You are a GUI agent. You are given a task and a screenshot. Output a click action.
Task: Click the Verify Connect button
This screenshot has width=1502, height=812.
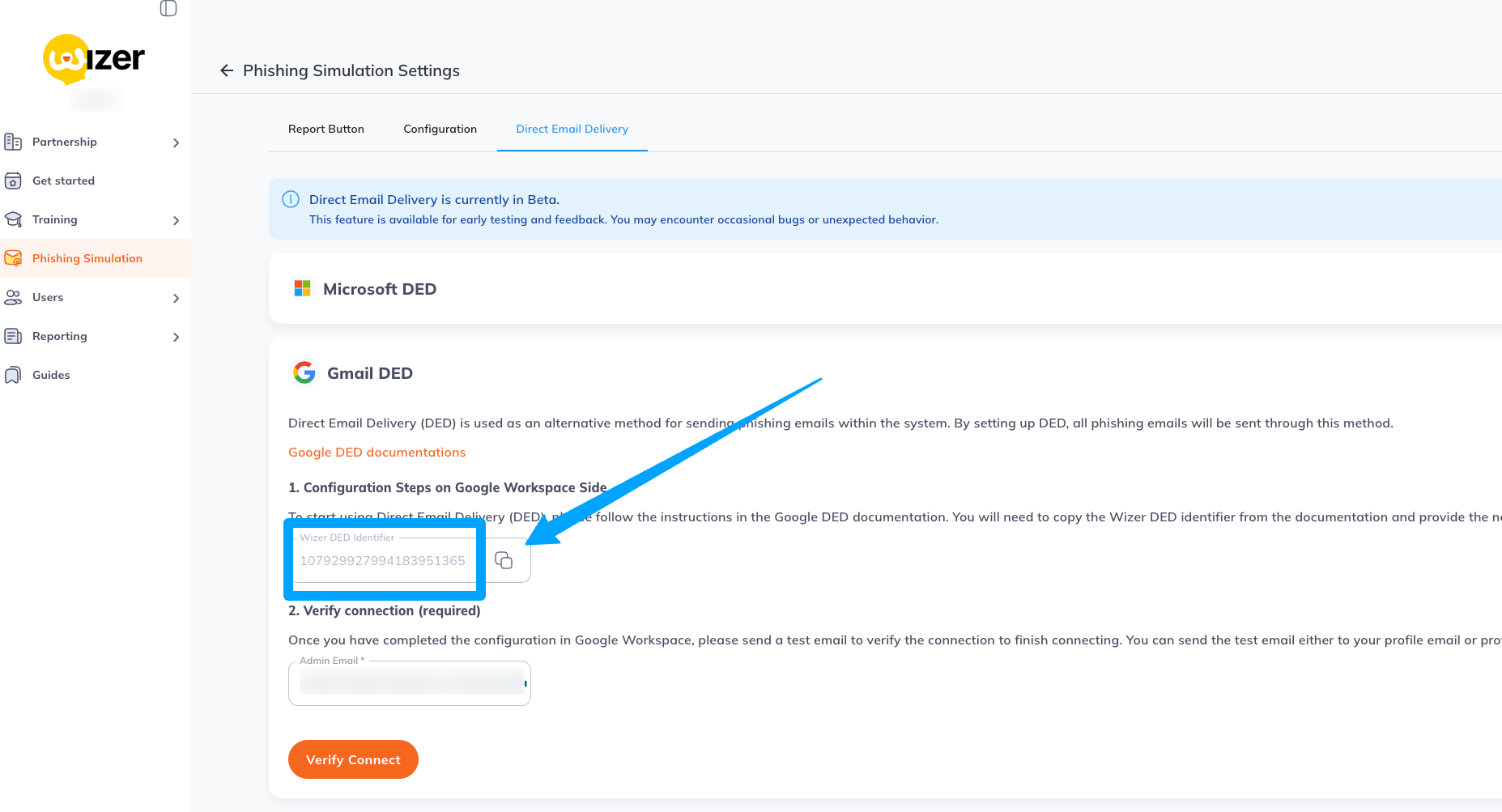(353, 759)
